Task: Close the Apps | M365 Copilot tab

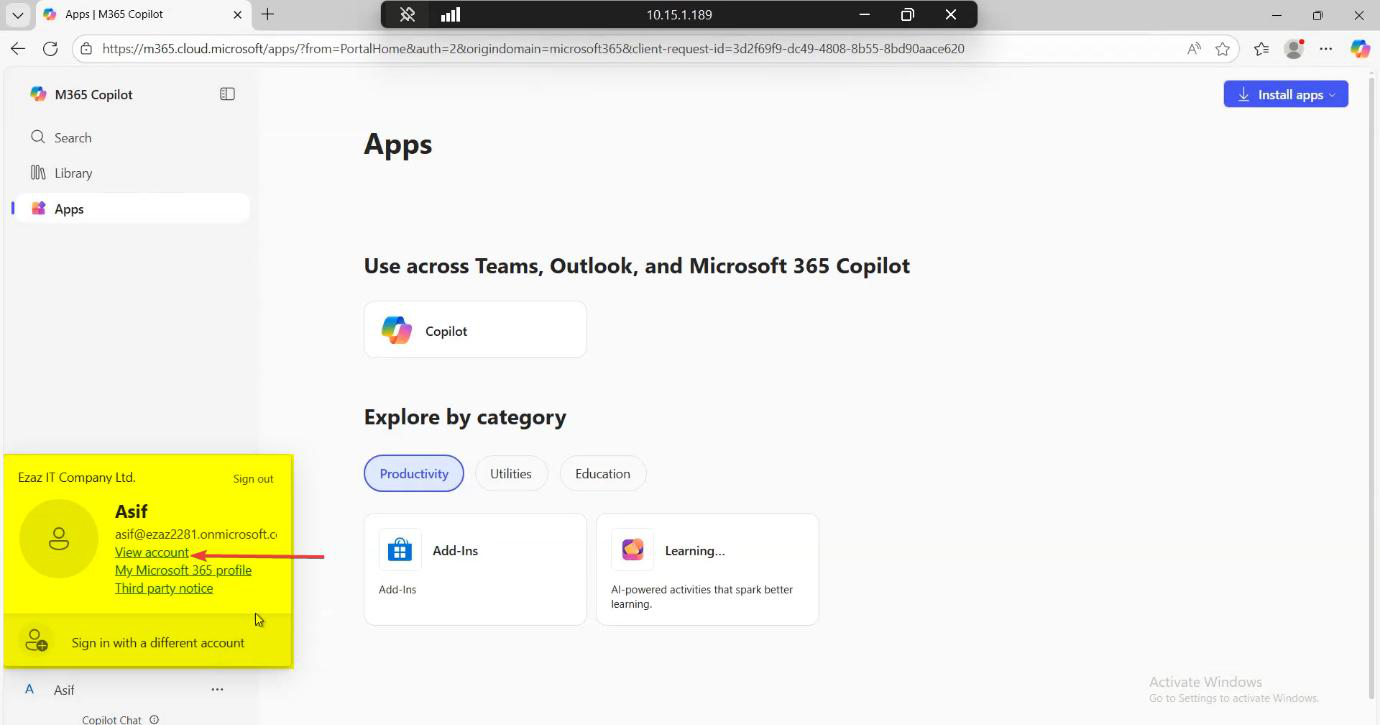Action: coord(237,15)
